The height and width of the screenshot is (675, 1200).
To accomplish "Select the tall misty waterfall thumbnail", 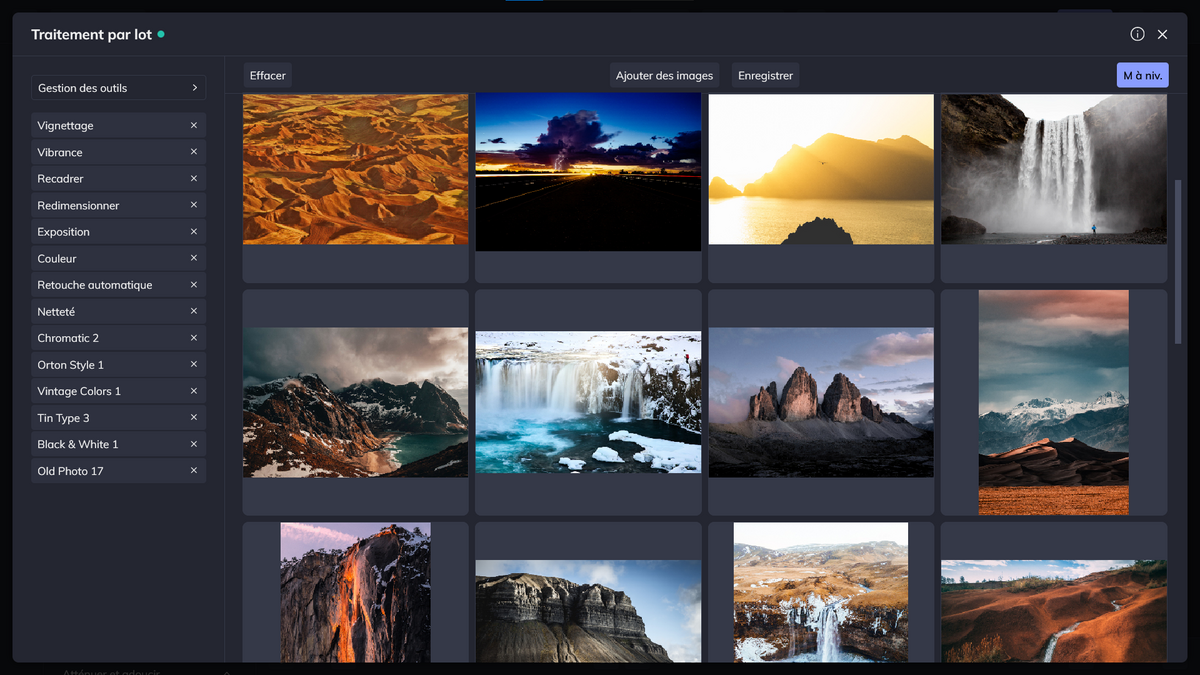I will [x=1054, y=169].
